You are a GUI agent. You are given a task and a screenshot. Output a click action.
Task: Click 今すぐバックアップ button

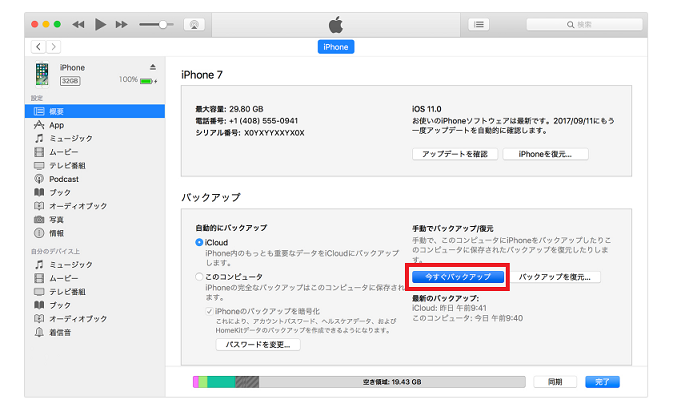pos(458,277)
